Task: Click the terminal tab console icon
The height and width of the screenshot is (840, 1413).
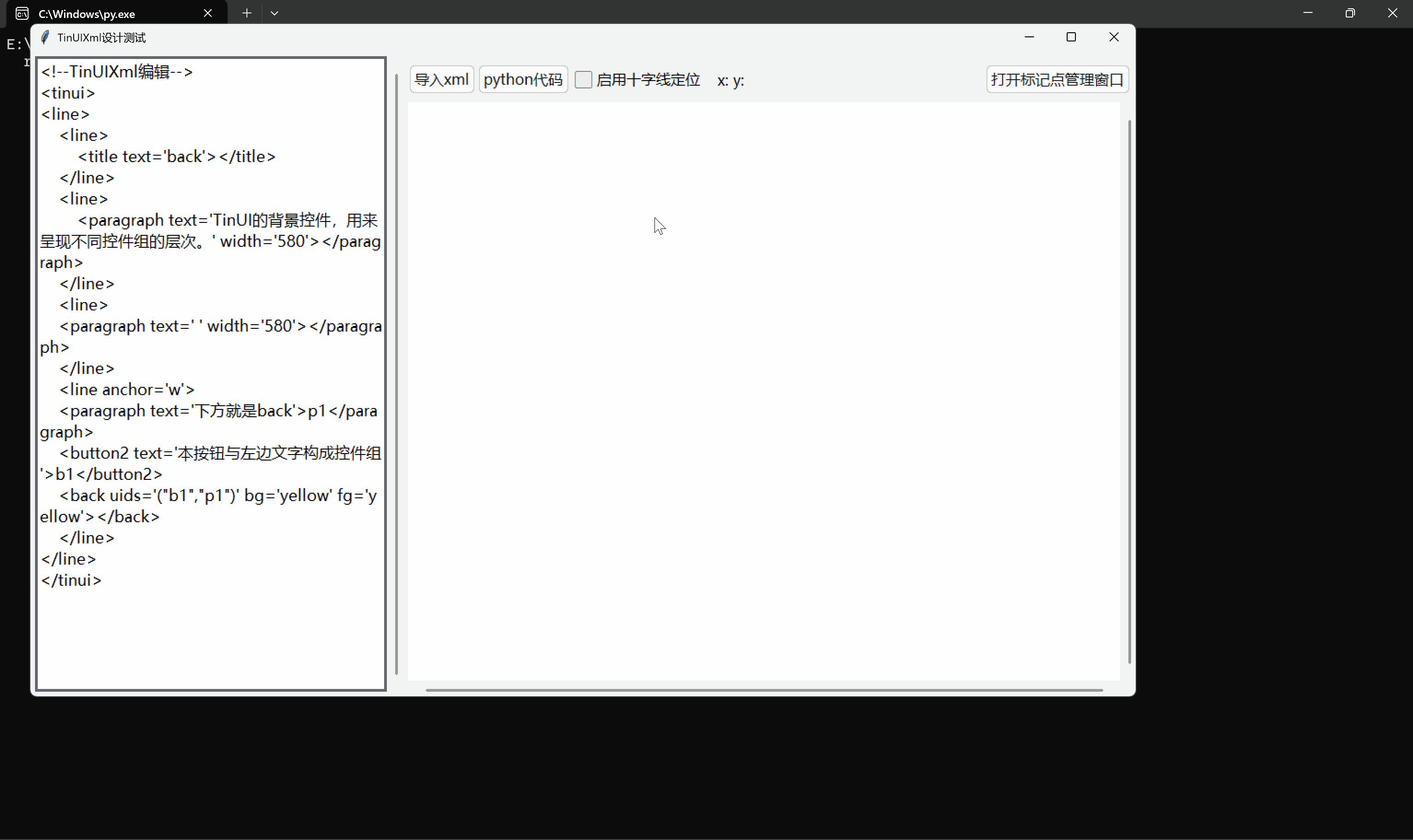Action: pyautogui.click(x=22, y=13)
